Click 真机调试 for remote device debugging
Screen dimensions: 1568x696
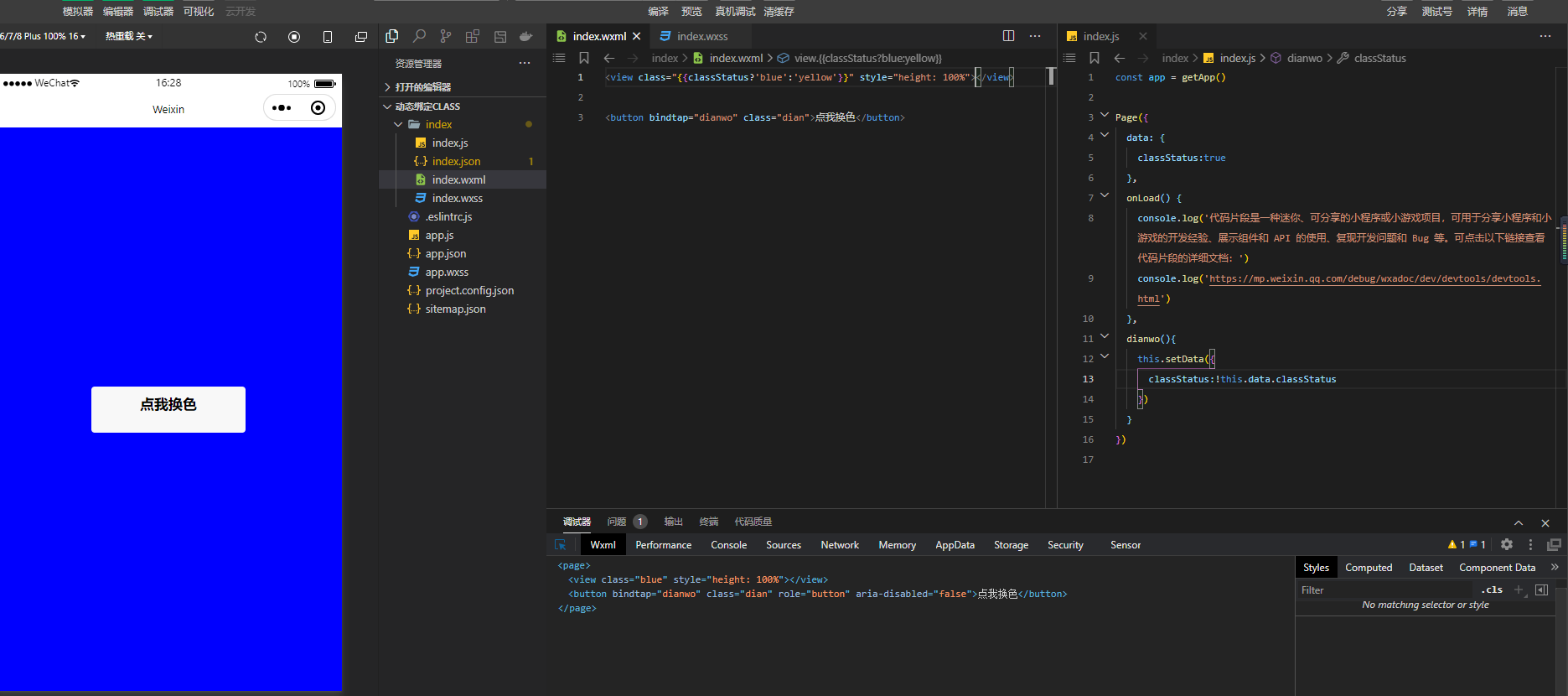pos(736,12)
